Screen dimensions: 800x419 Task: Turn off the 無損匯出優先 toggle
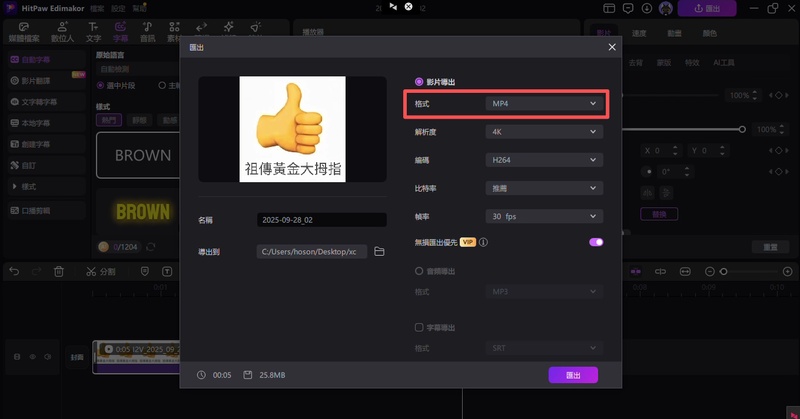(x=596, y=242)
